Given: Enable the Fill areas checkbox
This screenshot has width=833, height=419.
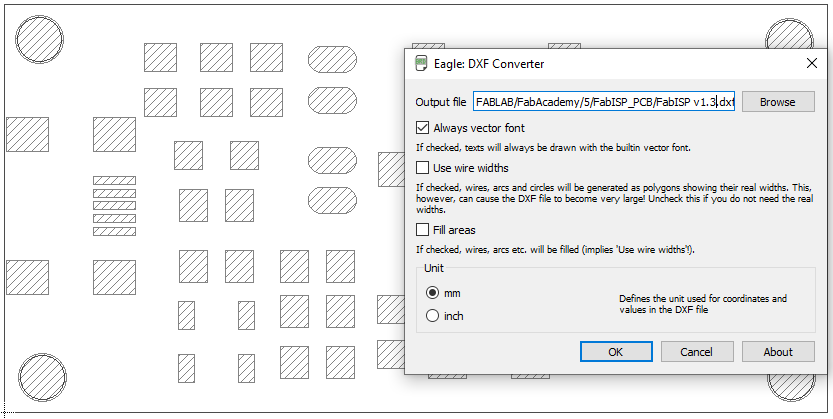Looking at the screenshot, I should 423,230.
